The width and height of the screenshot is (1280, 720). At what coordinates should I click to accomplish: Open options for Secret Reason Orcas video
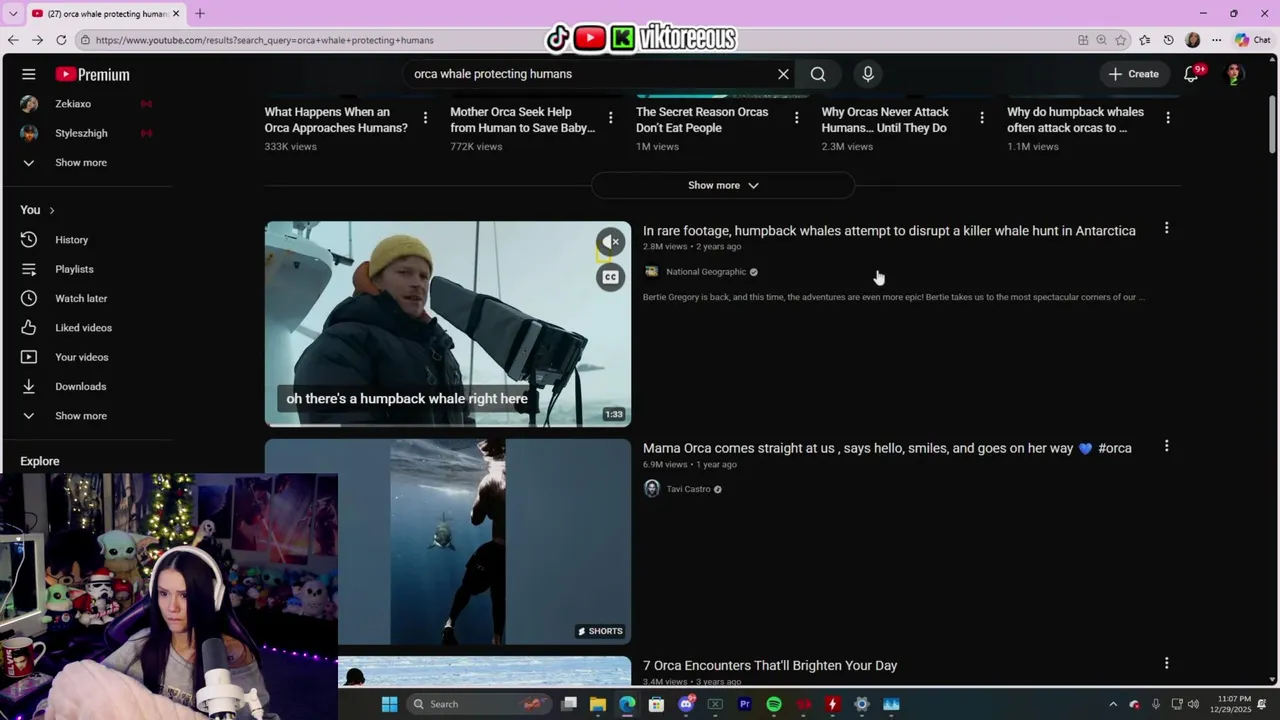796,118
